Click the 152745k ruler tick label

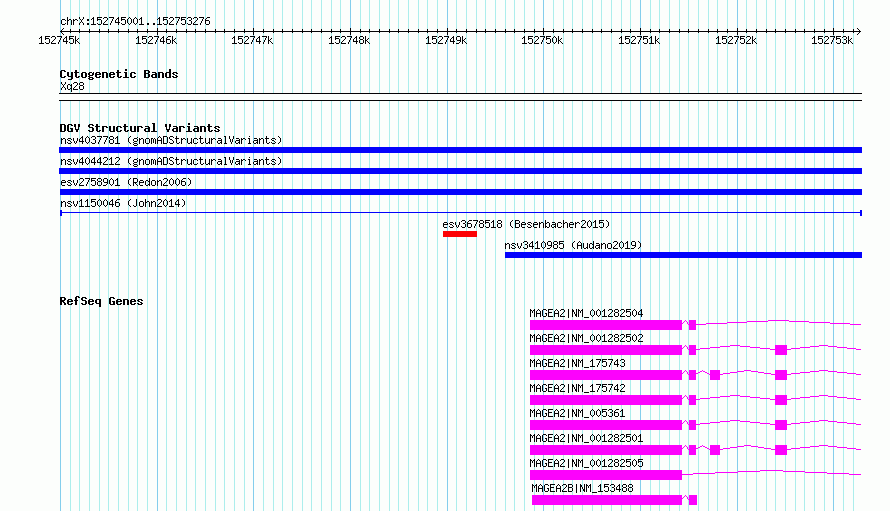[59, 40]
